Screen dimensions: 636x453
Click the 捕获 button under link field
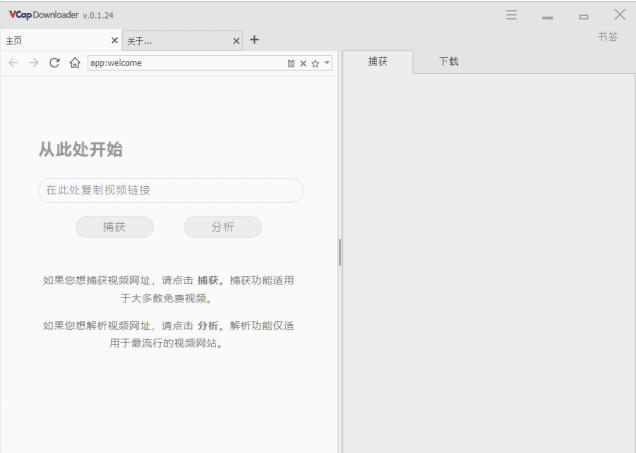pyautogui.click(x=114, y=227)
